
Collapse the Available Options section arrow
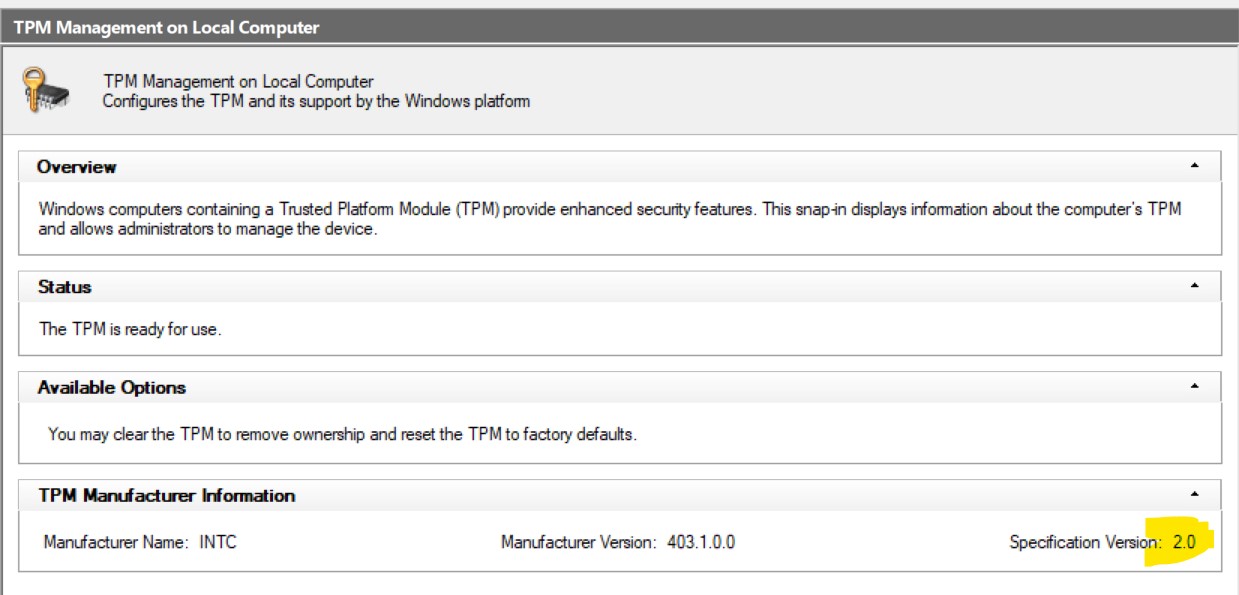pos(1194,386)
